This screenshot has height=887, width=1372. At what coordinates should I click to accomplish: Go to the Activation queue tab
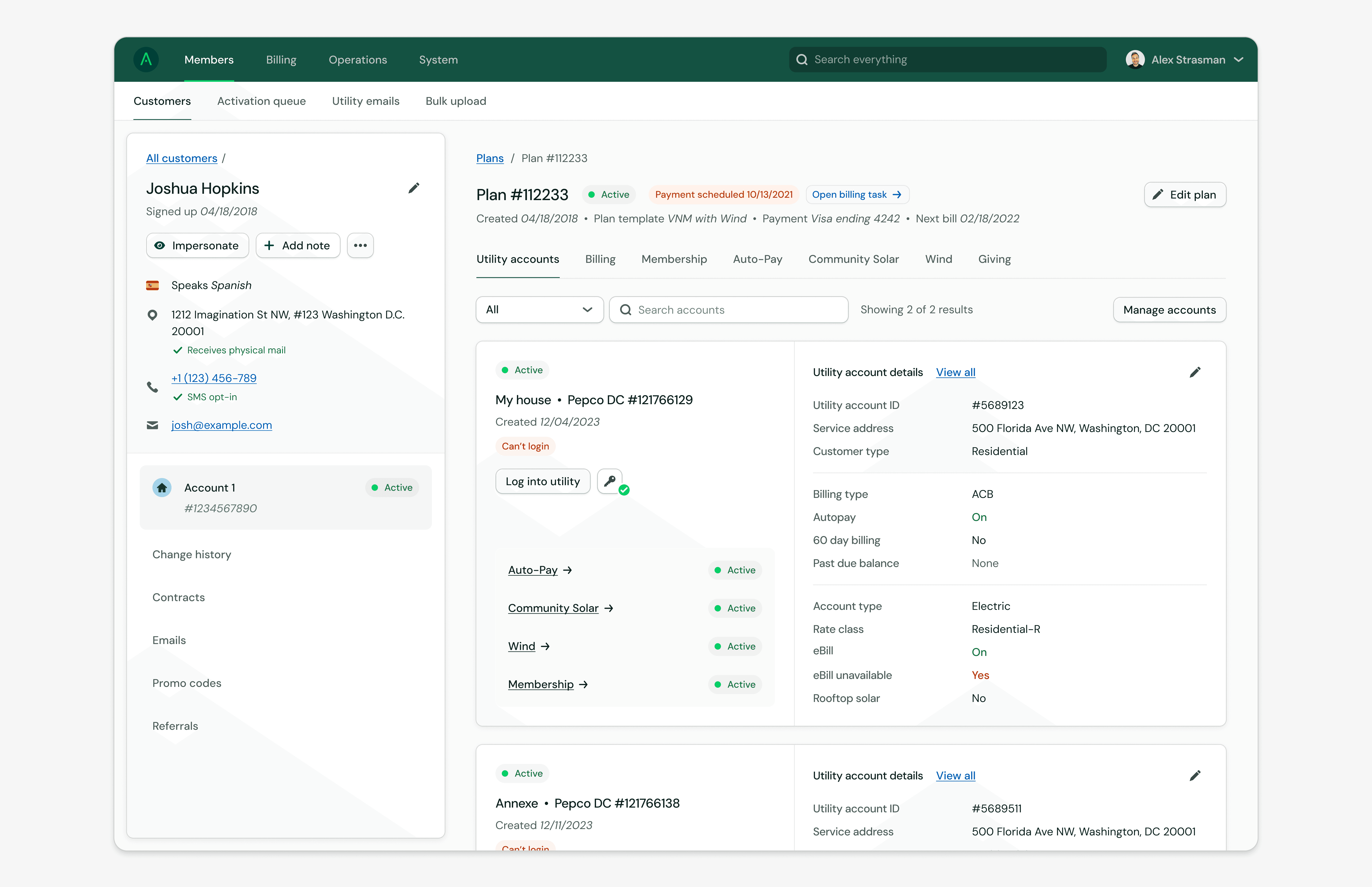pyautogui.click(x=261, y=101)
